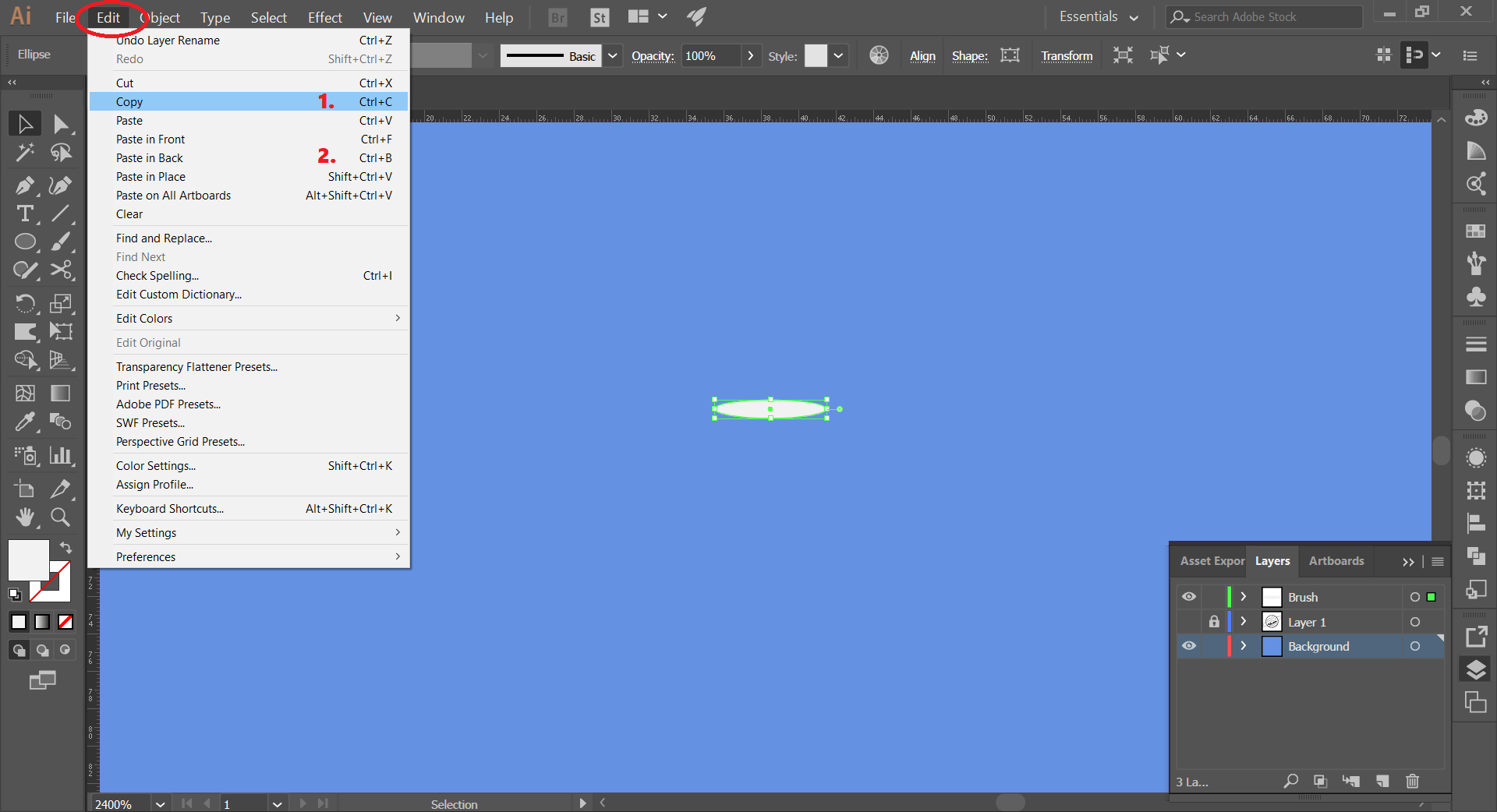This screenshot has height=812, width=1497.
Task: Locate object with Layers search icon
Action: pos(1291,781)
